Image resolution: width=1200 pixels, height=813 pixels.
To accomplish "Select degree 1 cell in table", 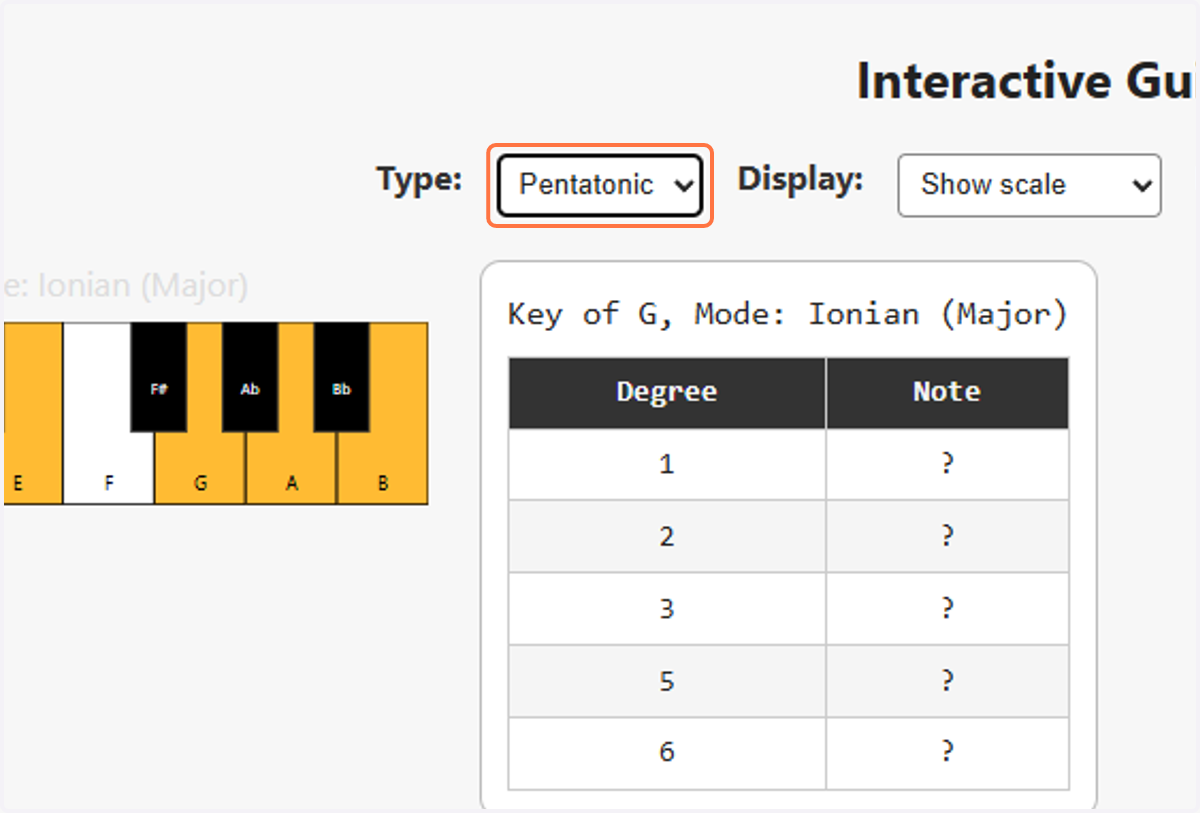I will 667,464.
